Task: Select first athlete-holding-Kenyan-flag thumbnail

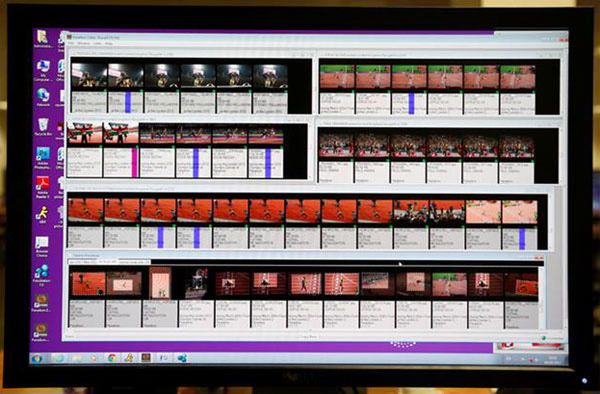Action: point(84,133)
